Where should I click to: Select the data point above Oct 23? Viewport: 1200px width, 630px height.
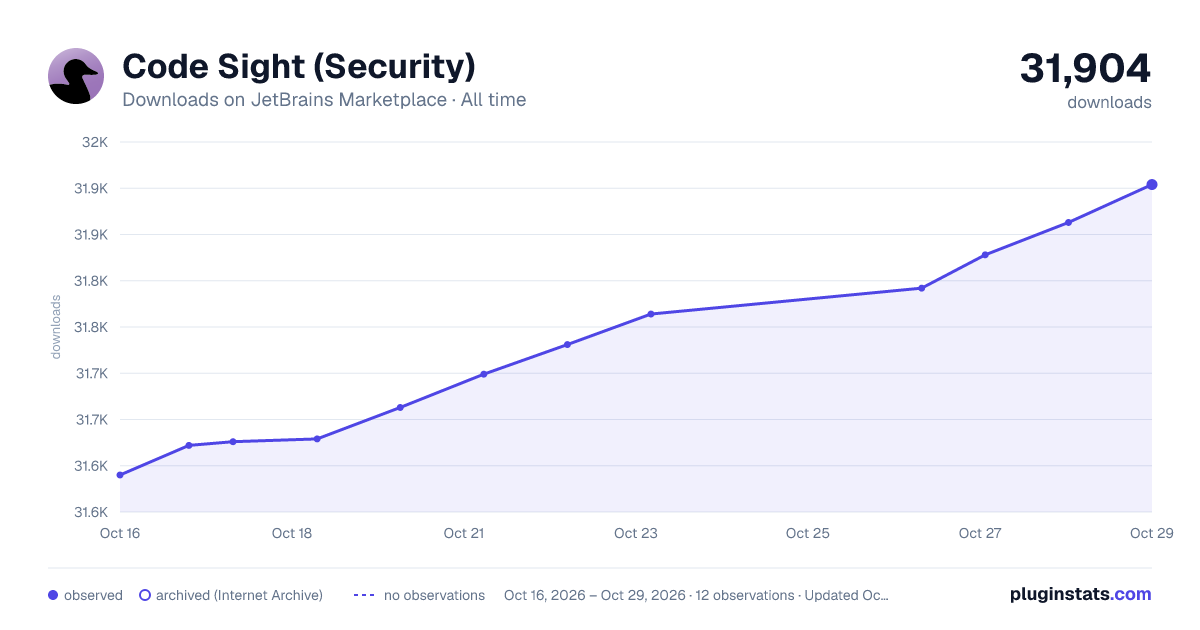[x=650, y=314]
